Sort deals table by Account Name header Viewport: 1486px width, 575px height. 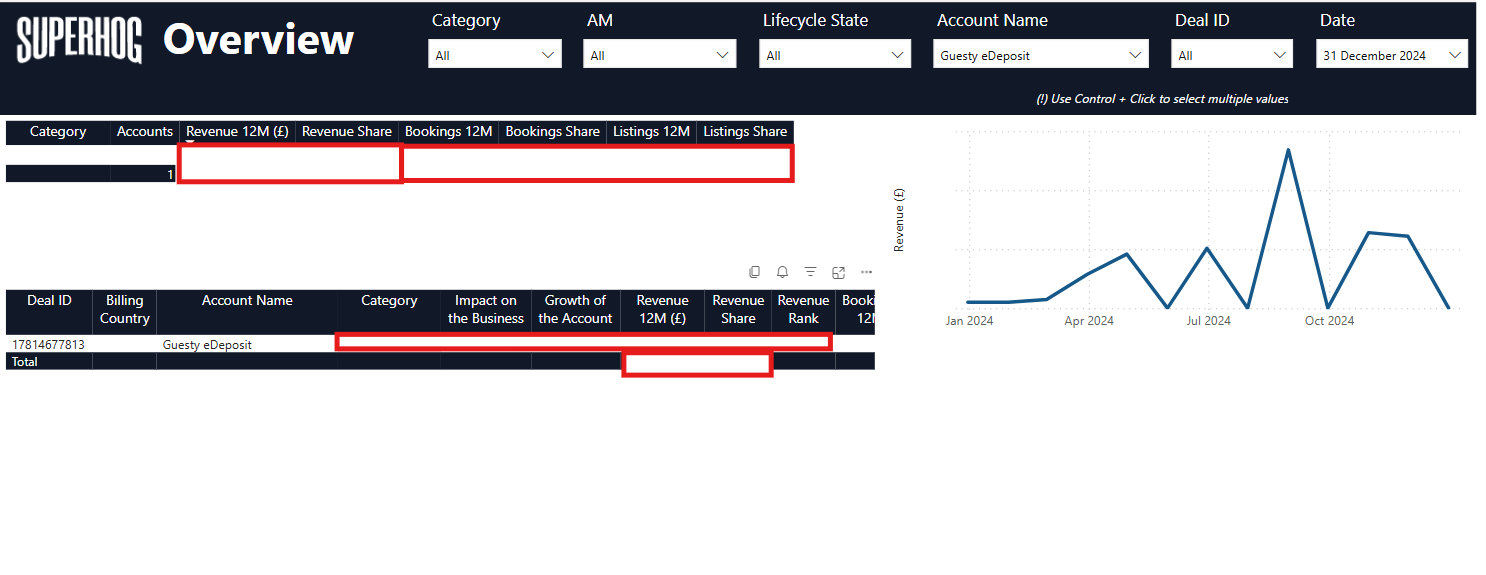(x=247, y=301)
